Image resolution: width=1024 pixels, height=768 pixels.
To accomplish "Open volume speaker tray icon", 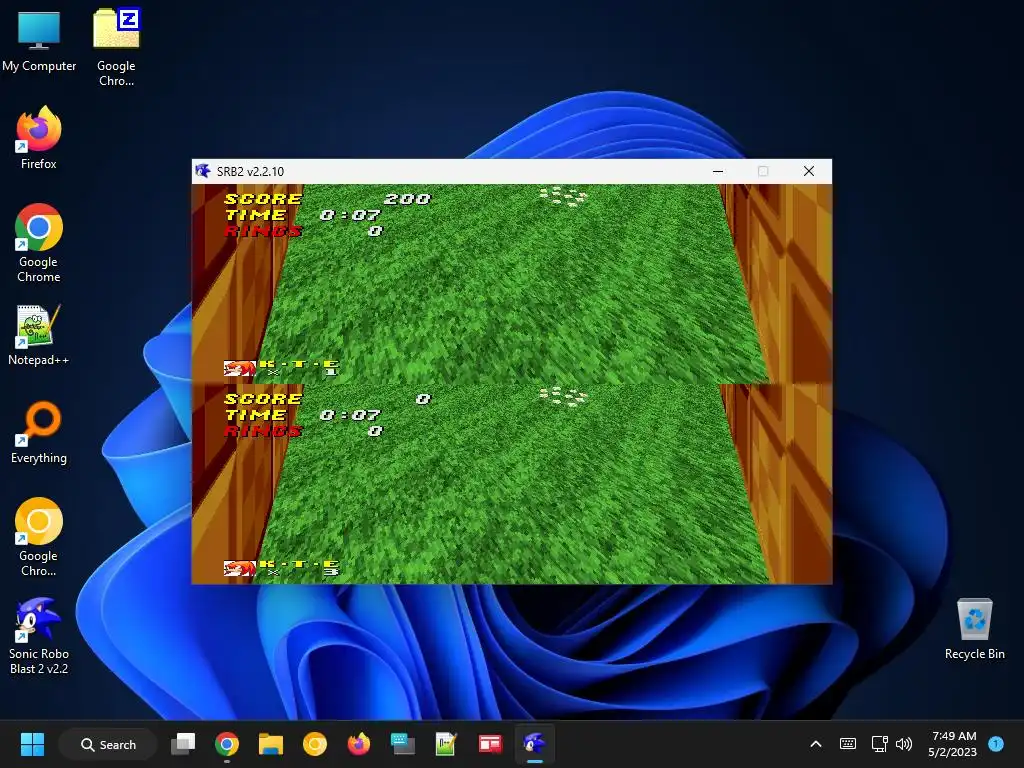I will (904, 744).
